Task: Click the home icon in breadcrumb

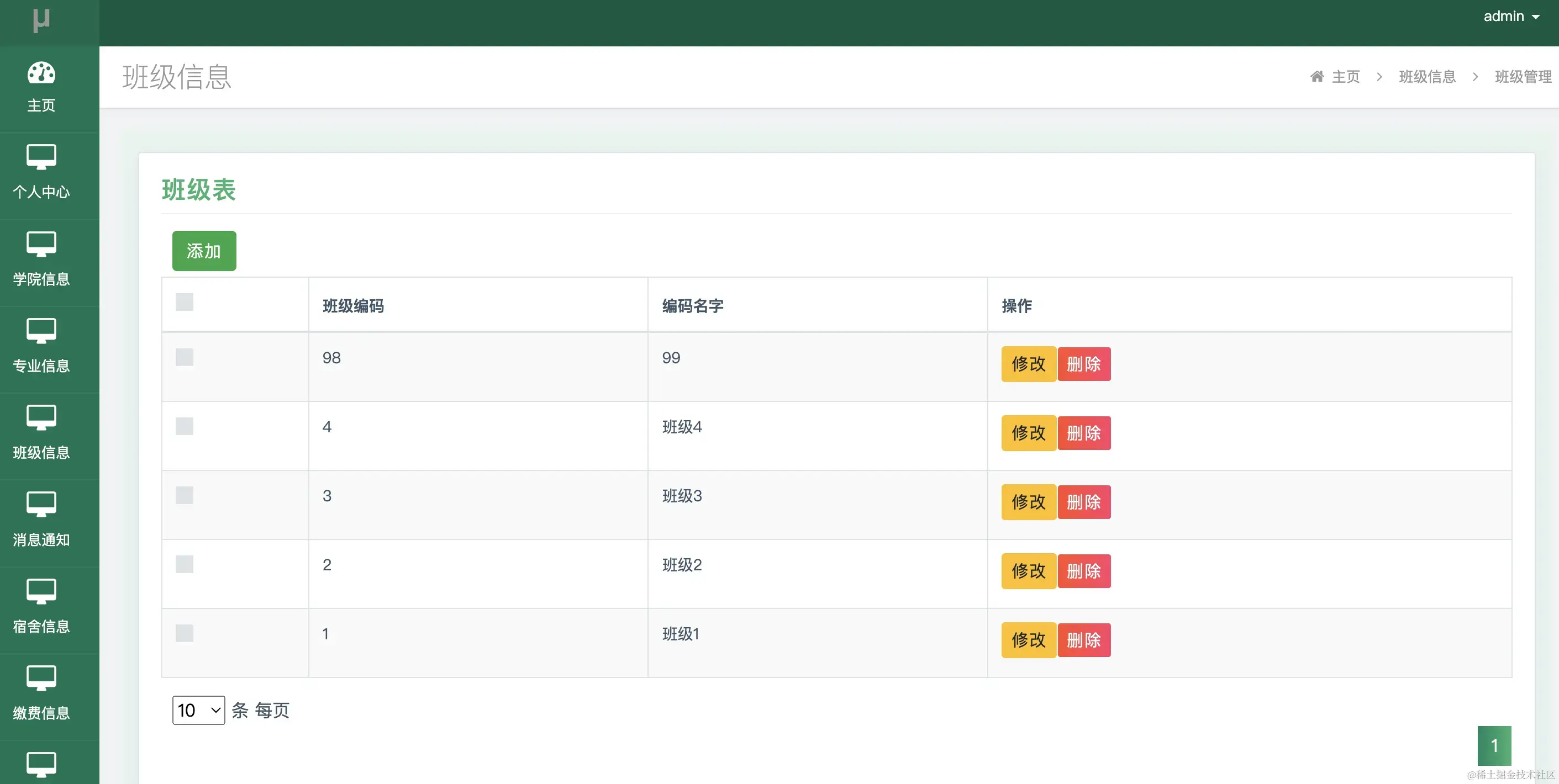Action: coord(1317,77)
